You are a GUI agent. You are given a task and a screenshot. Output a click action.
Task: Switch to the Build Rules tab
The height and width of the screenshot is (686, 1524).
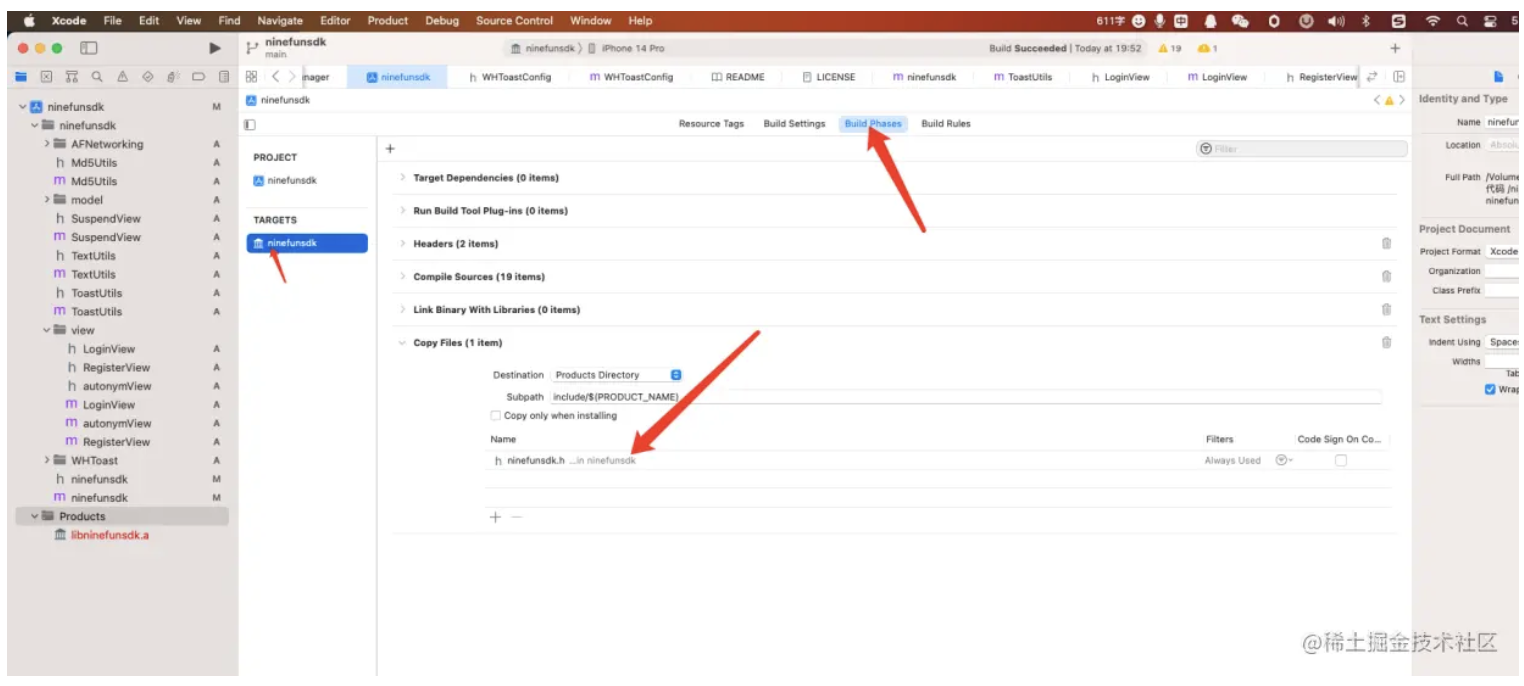pyautogui.click(x=946, y=124)
